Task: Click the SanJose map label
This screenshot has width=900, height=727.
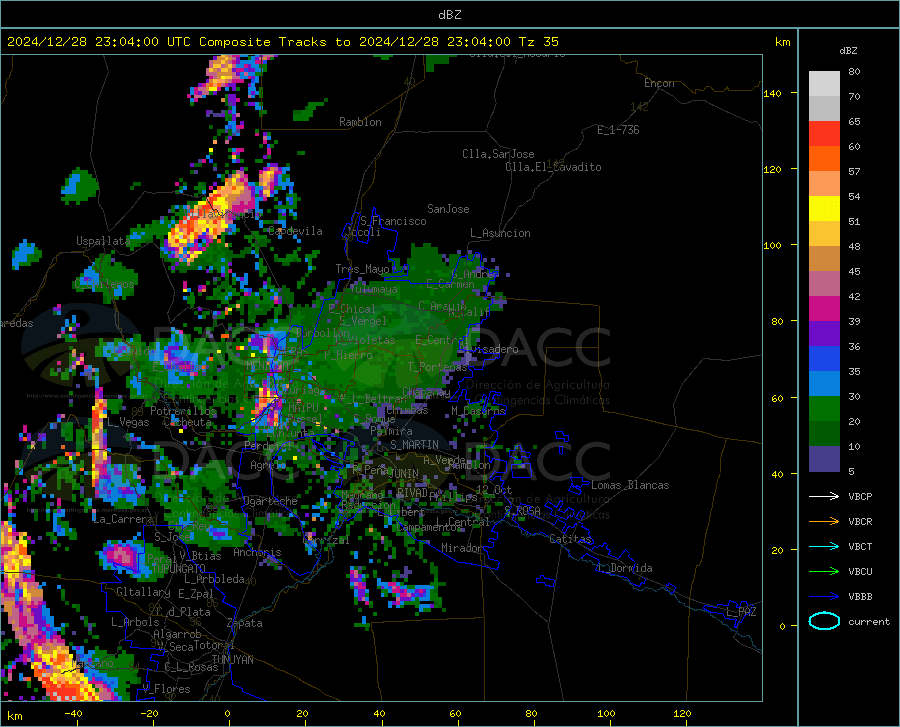Action: pyautogui.click(x=448, y=209)
